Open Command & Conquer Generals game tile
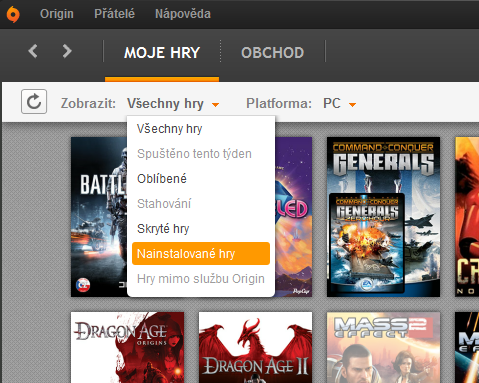Screen dimensions: 479x383 pos(383,217)
